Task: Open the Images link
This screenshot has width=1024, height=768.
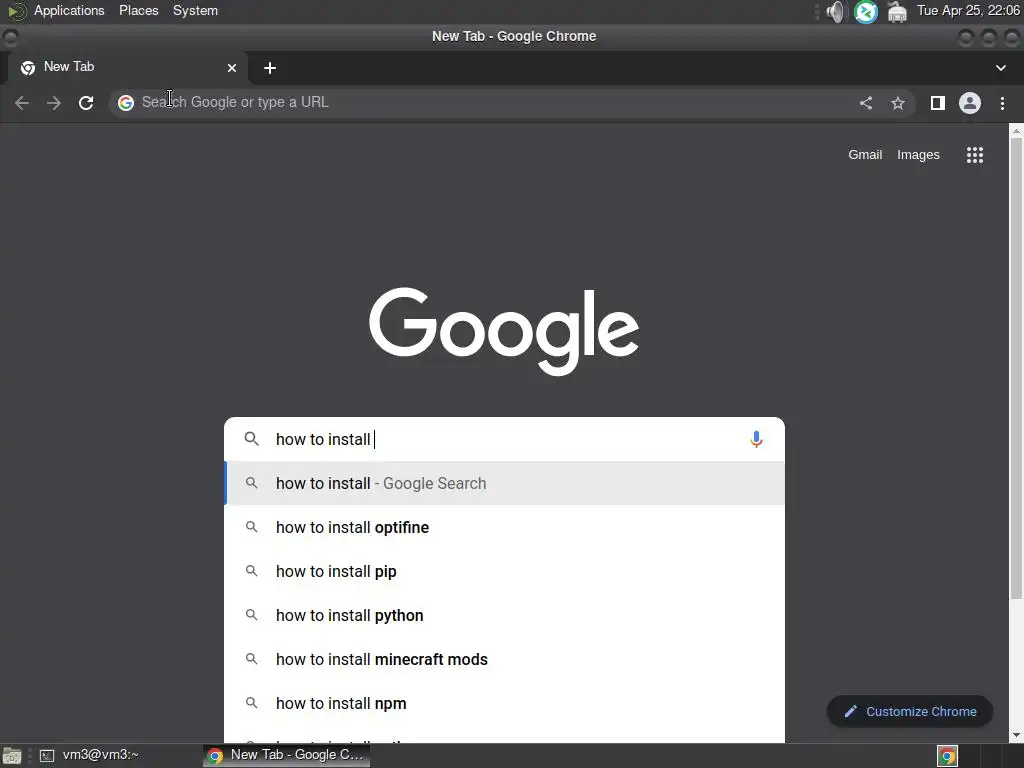Action: coord(918,155)
